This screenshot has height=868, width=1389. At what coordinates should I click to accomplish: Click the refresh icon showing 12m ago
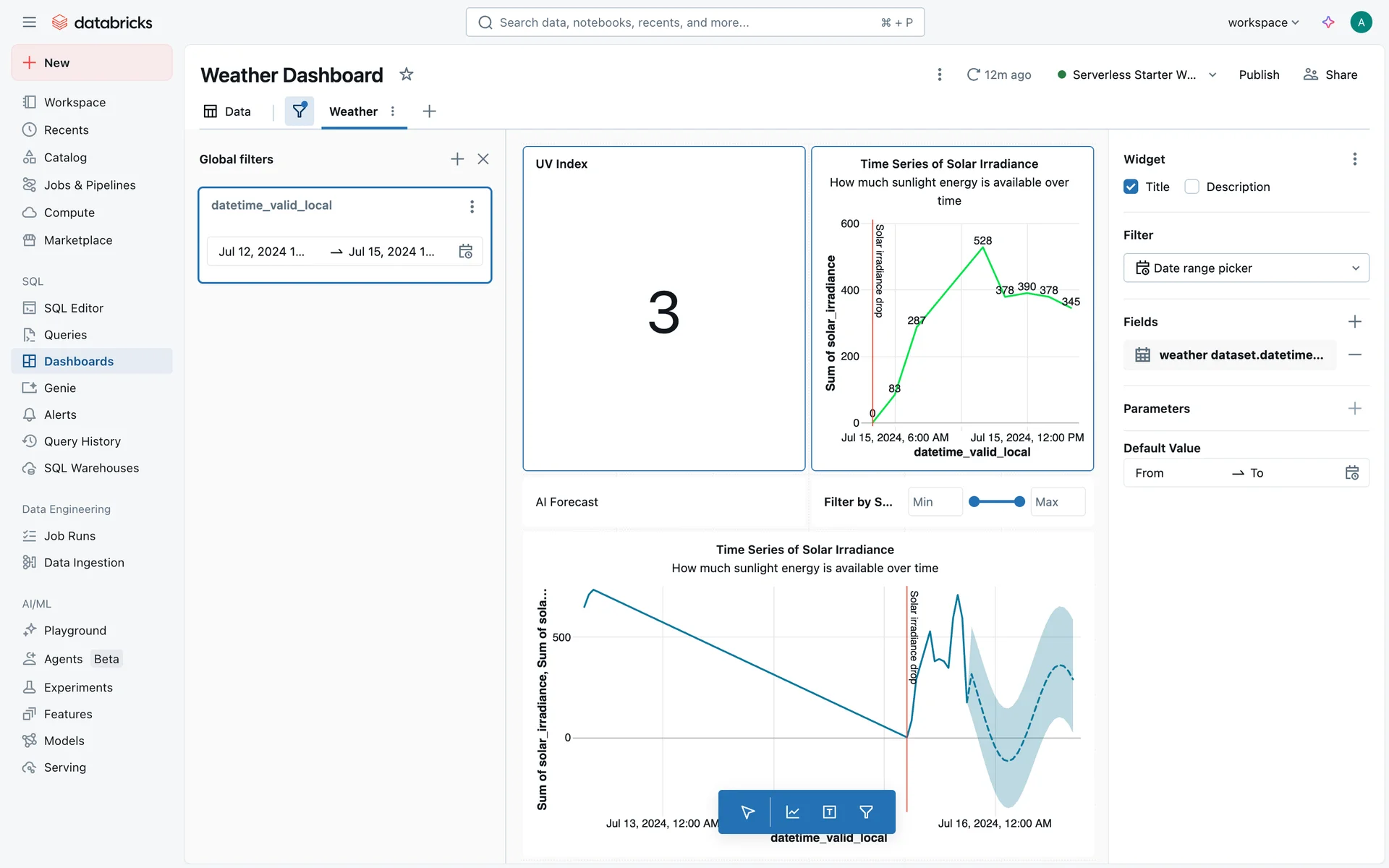click(x=974, y=75)
